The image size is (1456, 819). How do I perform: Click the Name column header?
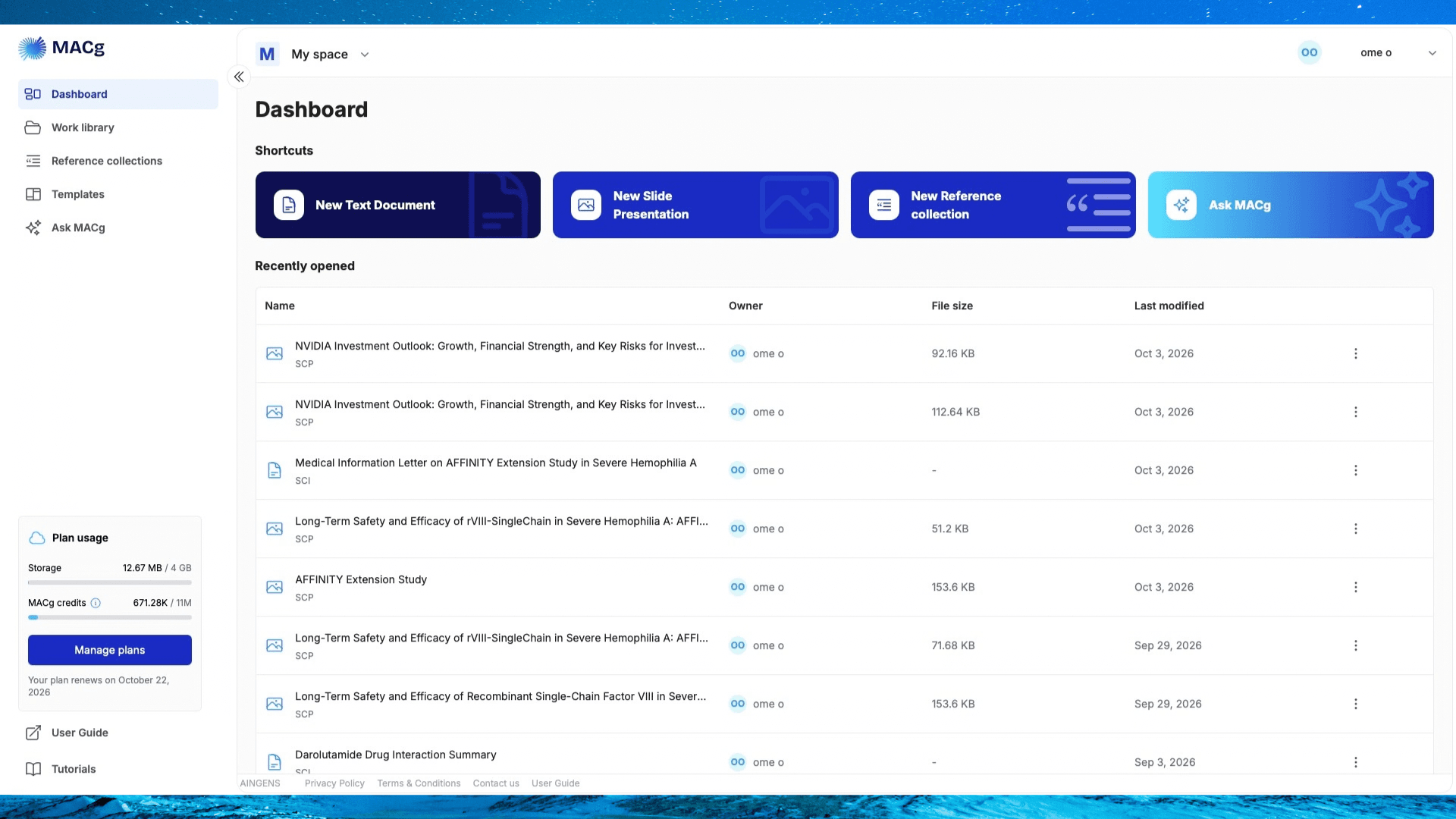280,306
